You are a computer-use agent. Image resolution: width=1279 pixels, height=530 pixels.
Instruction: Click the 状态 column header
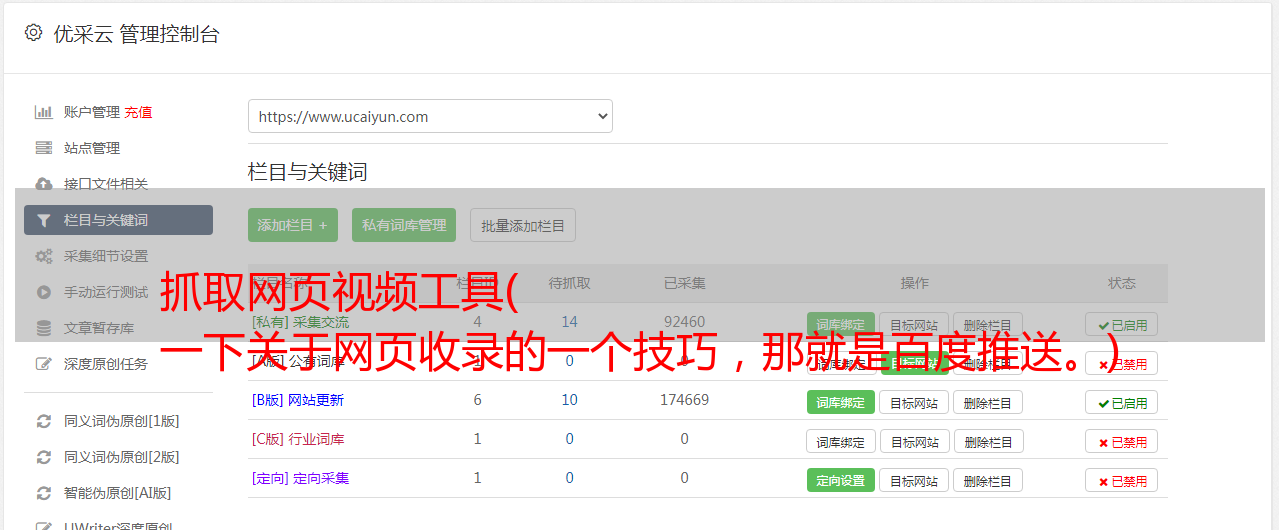1122,283
